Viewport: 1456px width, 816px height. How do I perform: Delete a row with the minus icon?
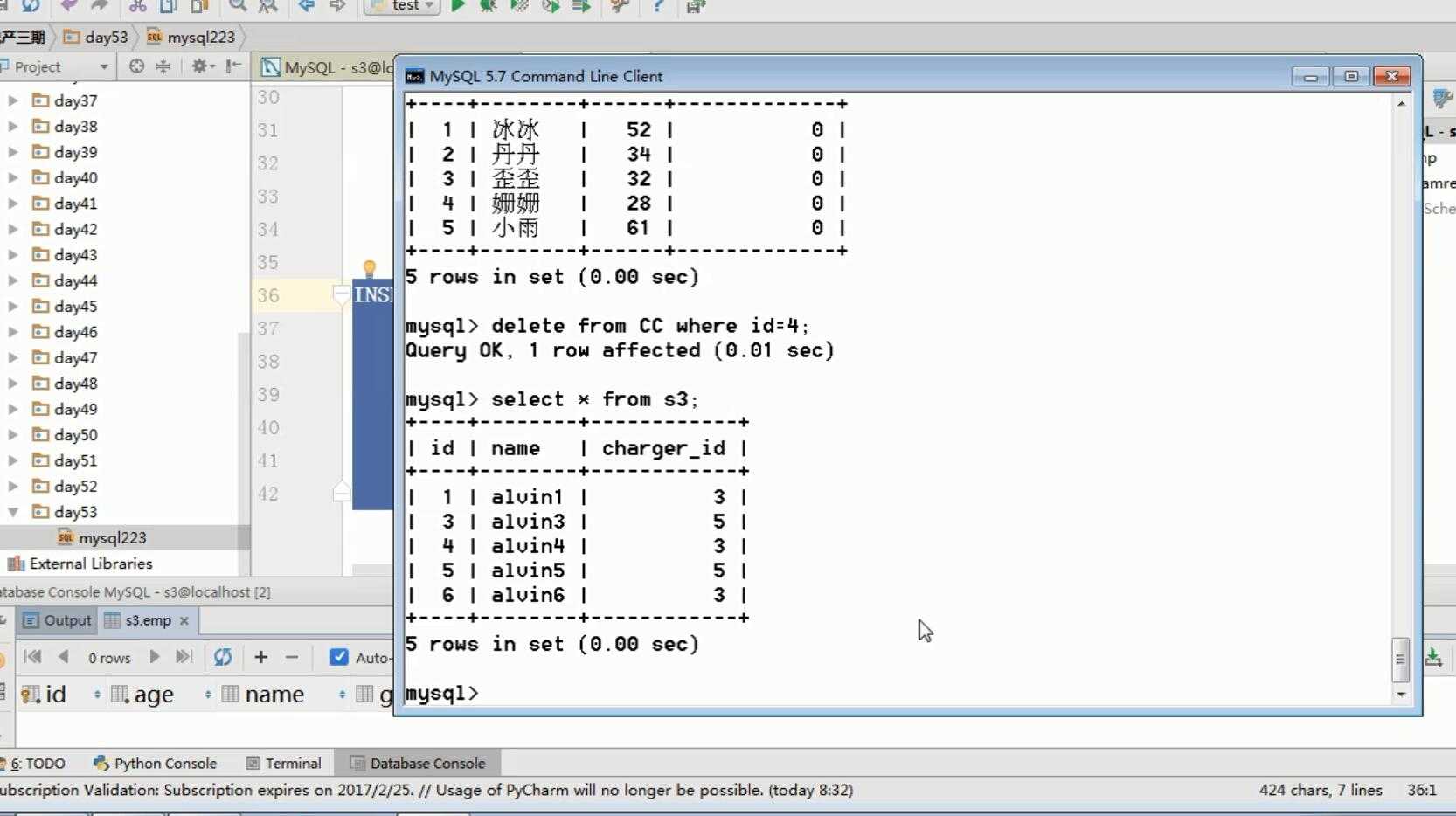[x=292, y=657]
